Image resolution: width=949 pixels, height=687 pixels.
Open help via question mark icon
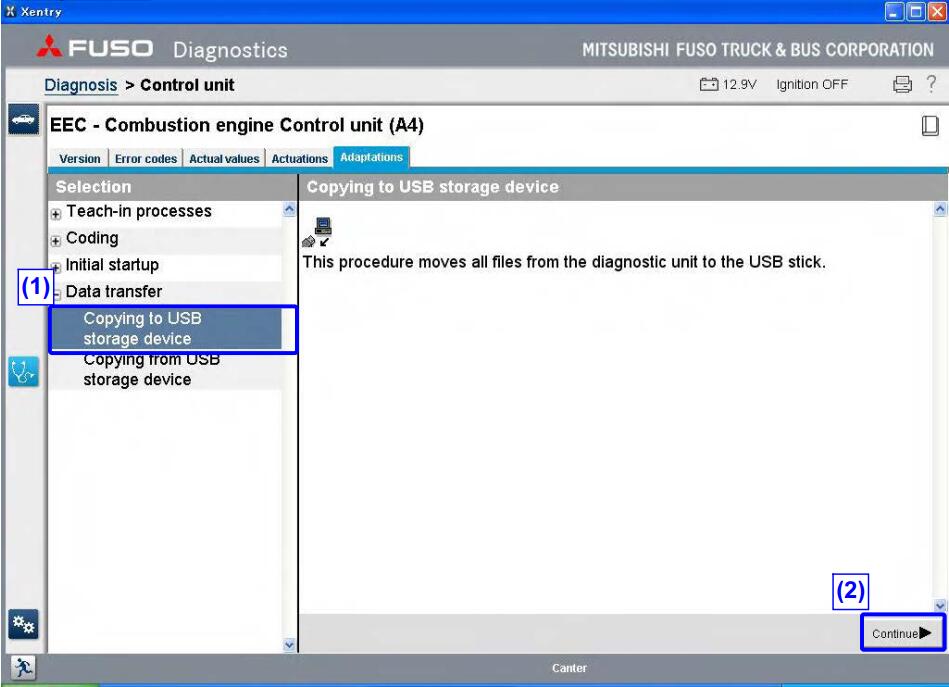(931, 84)
